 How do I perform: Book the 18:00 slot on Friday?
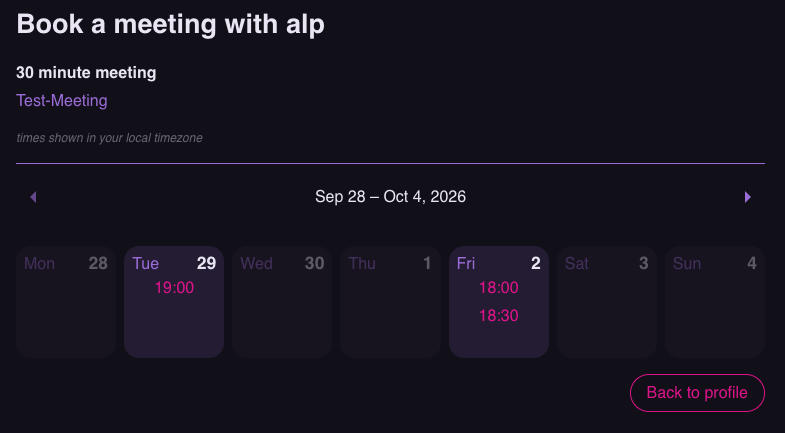pyautogui.click(x=499, y=288)
